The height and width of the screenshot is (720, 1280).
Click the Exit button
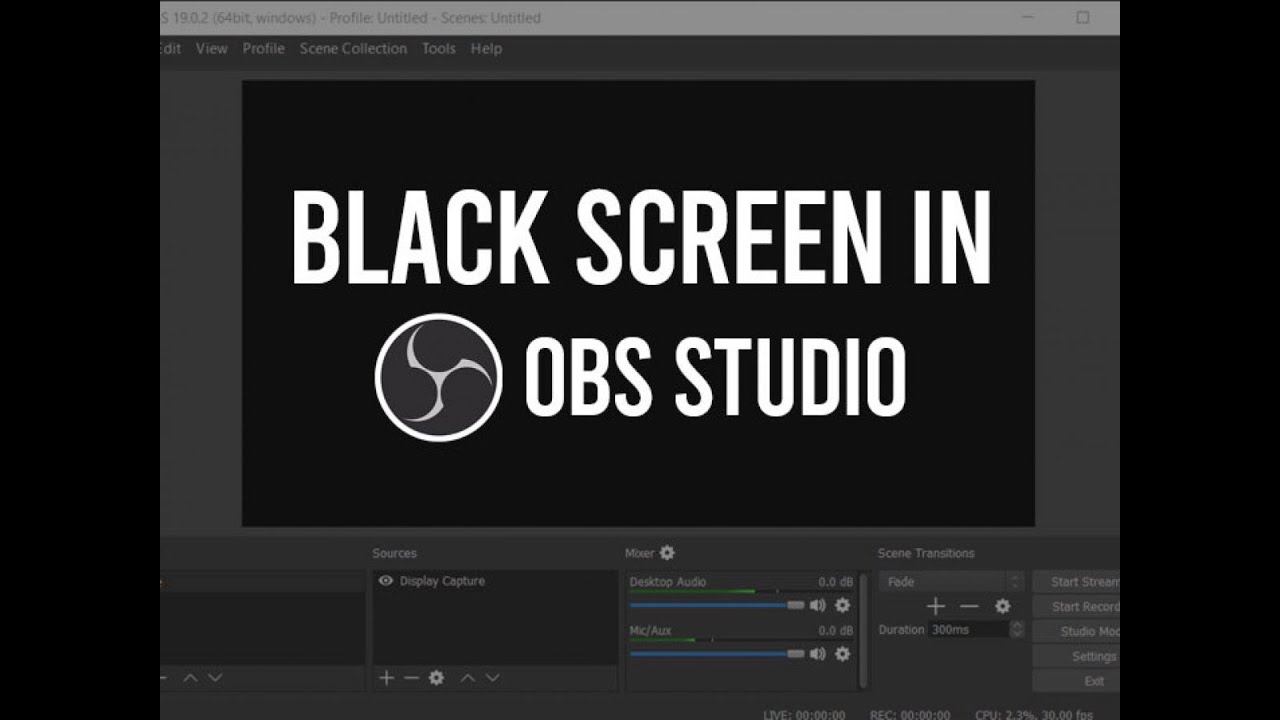pos(1076,681)
